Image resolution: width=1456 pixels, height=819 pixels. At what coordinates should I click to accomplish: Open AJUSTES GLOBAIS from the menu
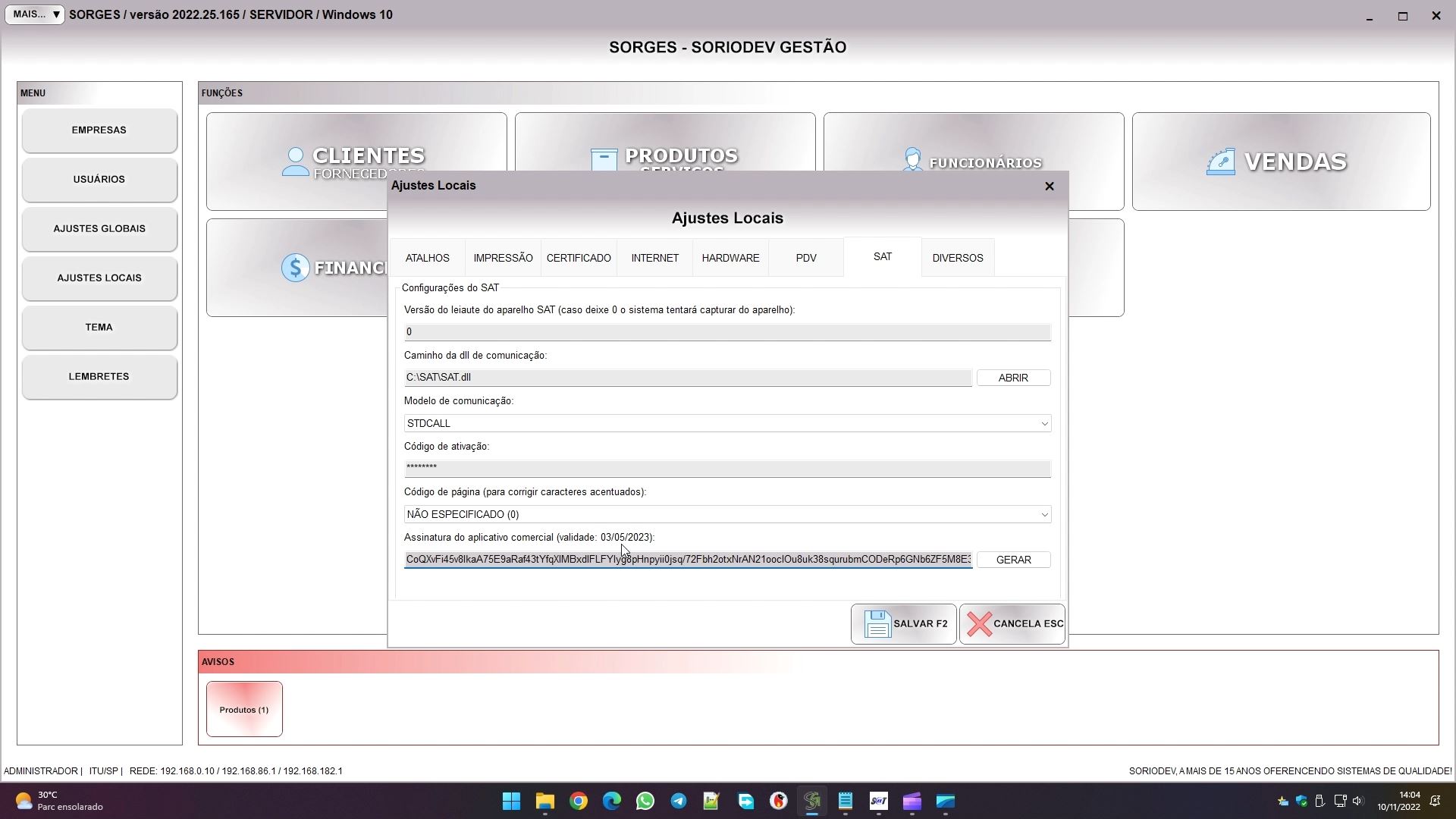pyautogui.click(x=99, y=228)
